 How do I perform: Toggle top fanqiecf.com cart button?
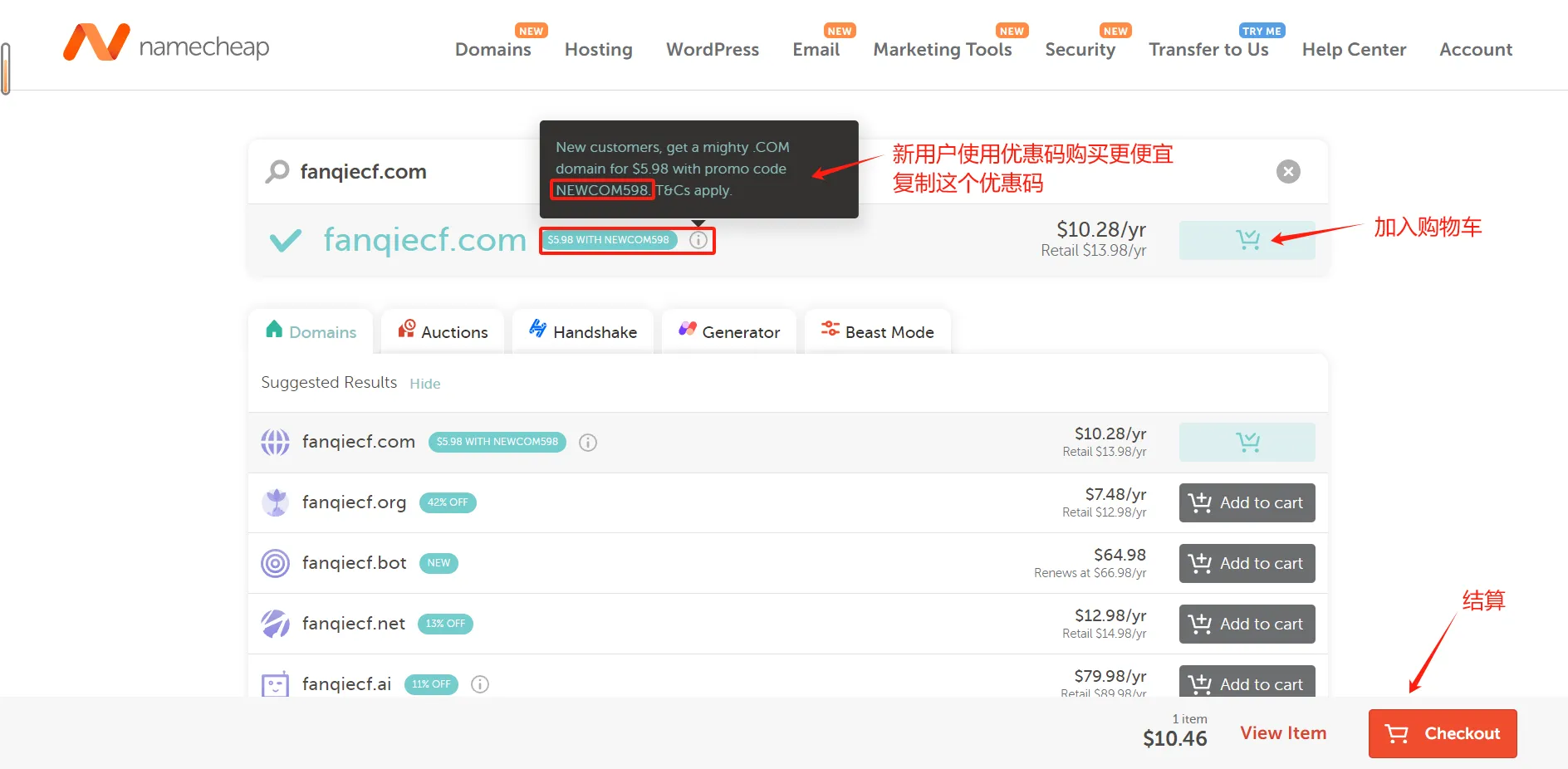[1247, 240]
